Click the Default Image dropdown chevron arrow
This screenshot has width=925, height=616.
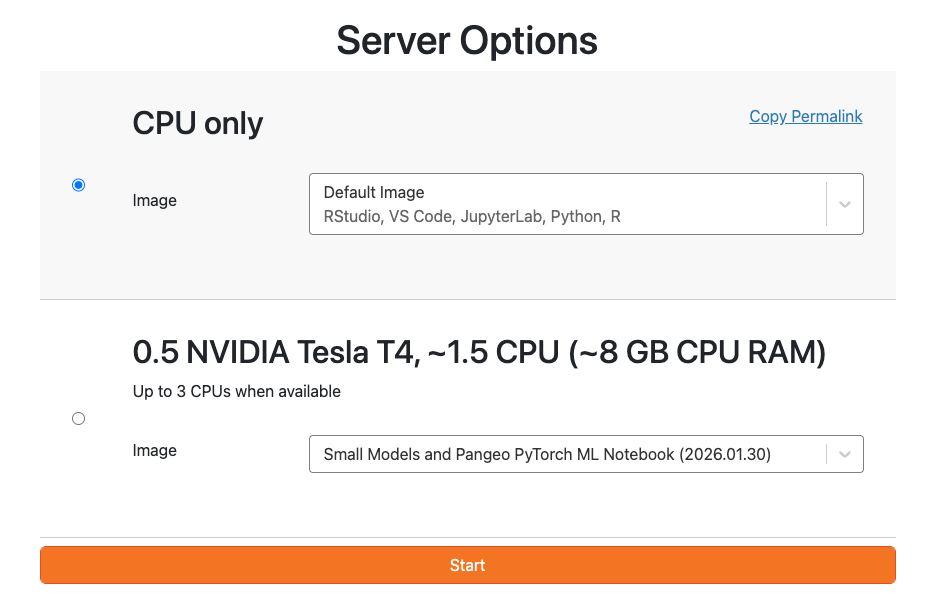(845, 205)
